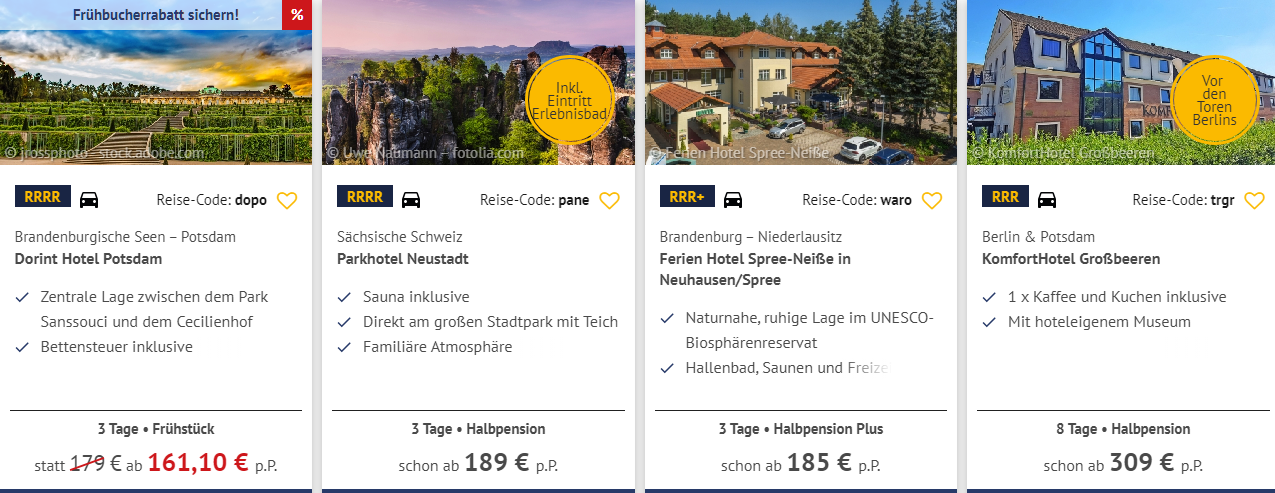The image size is (1275, 493).
Task: Click car icon on Dorint Hotel card
Action: pyautogui.click(x=89, y=199)
